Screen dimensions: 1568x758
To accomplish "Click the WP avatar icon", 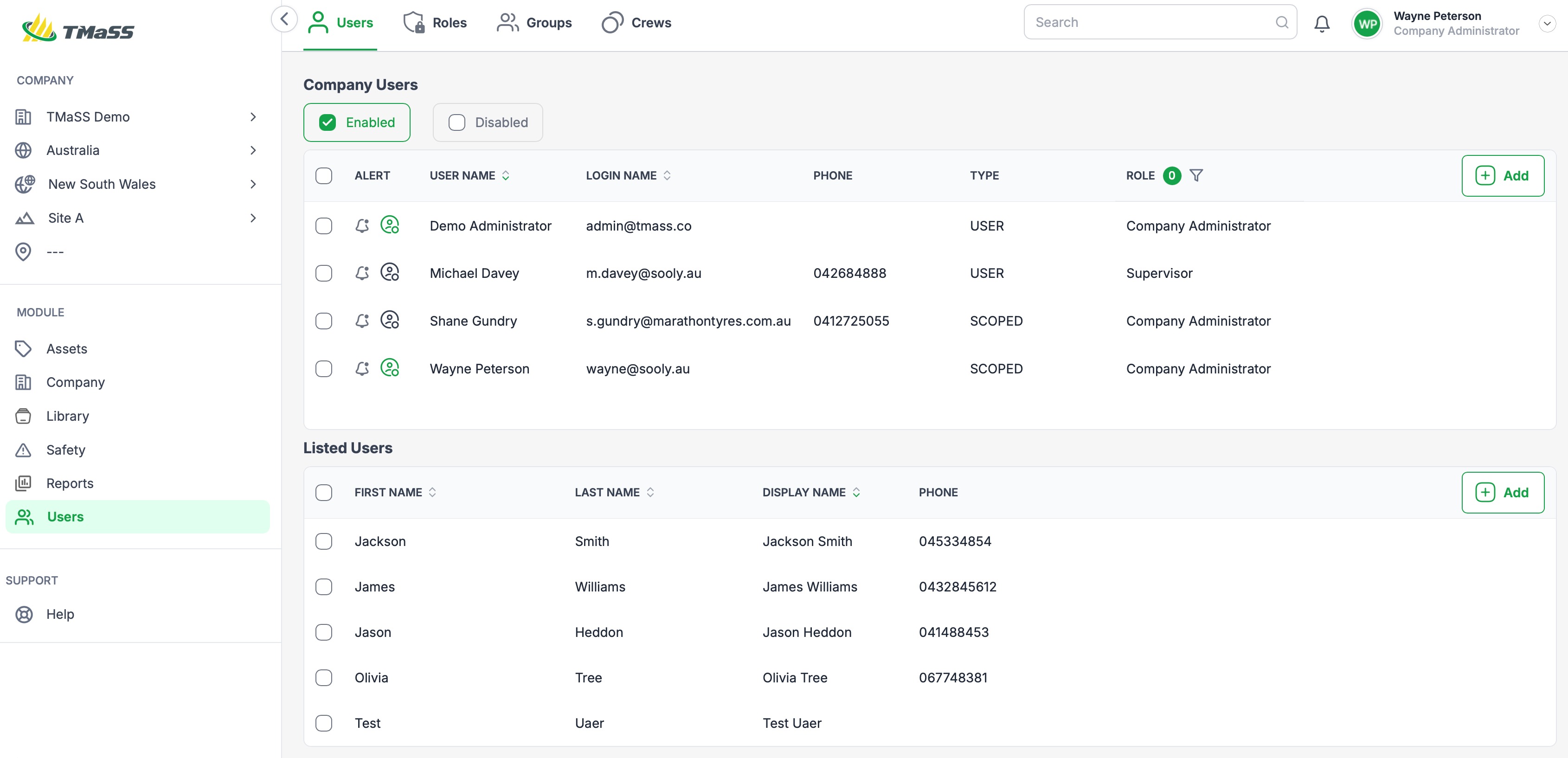I will click(x=1367, y=24).
